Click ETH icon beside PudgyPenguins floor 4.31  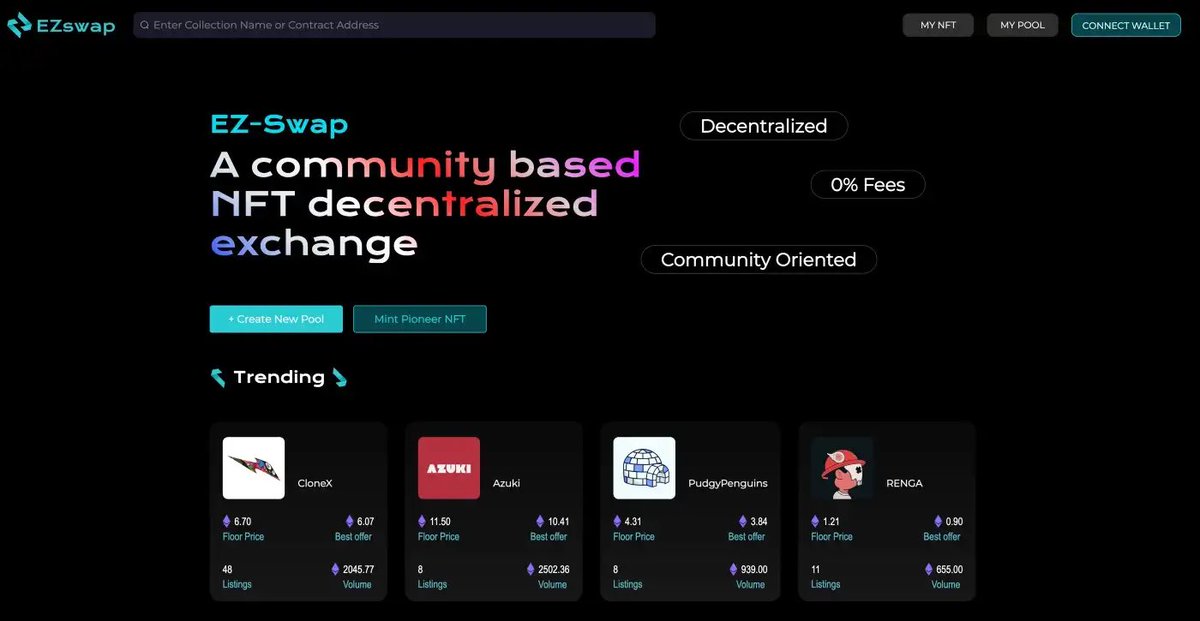617,521
